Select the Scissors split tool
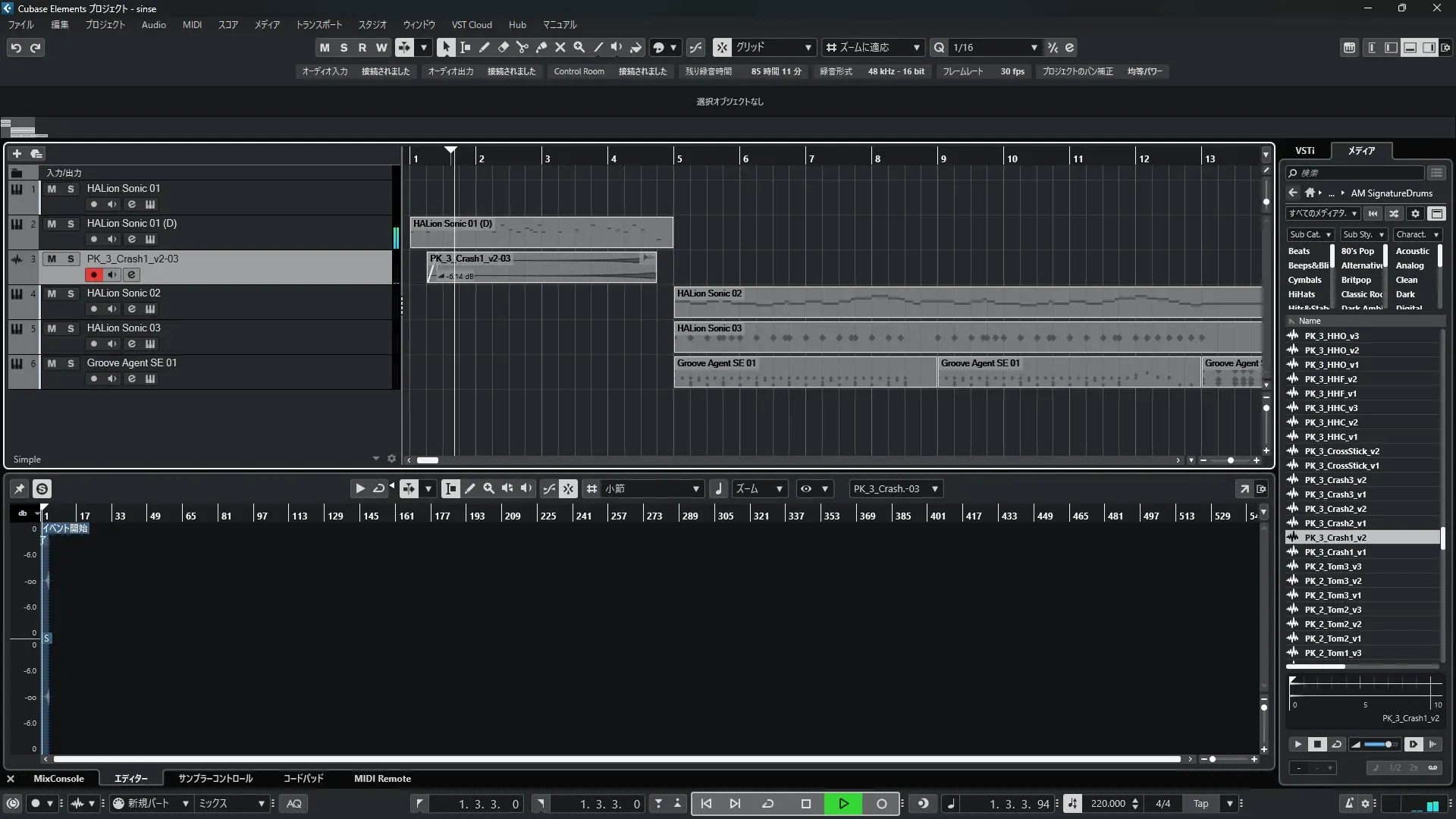 (x=522, y=47)
